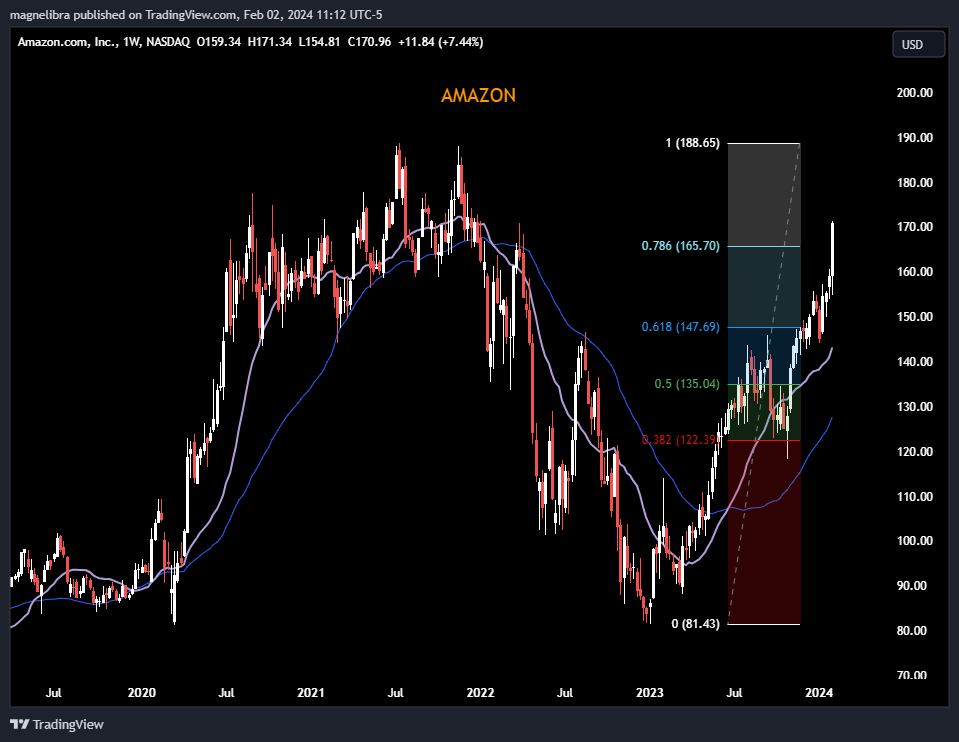The height and width of the screenshot is (742, 959).
Task: Click the grey Fibonacci zone above 0.786
Action: point(764,195)
